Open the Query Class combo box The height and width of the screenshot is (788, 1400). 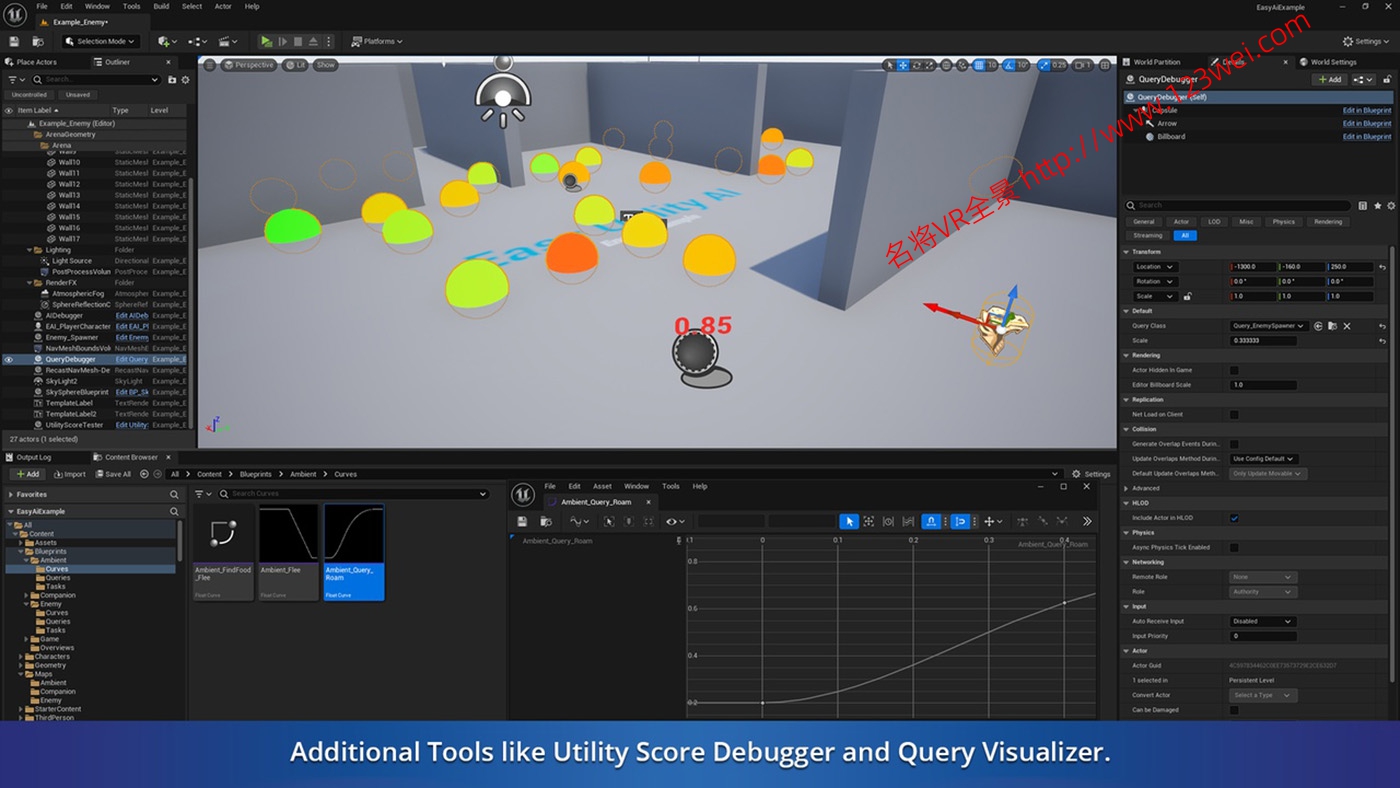click(1268, 326)
